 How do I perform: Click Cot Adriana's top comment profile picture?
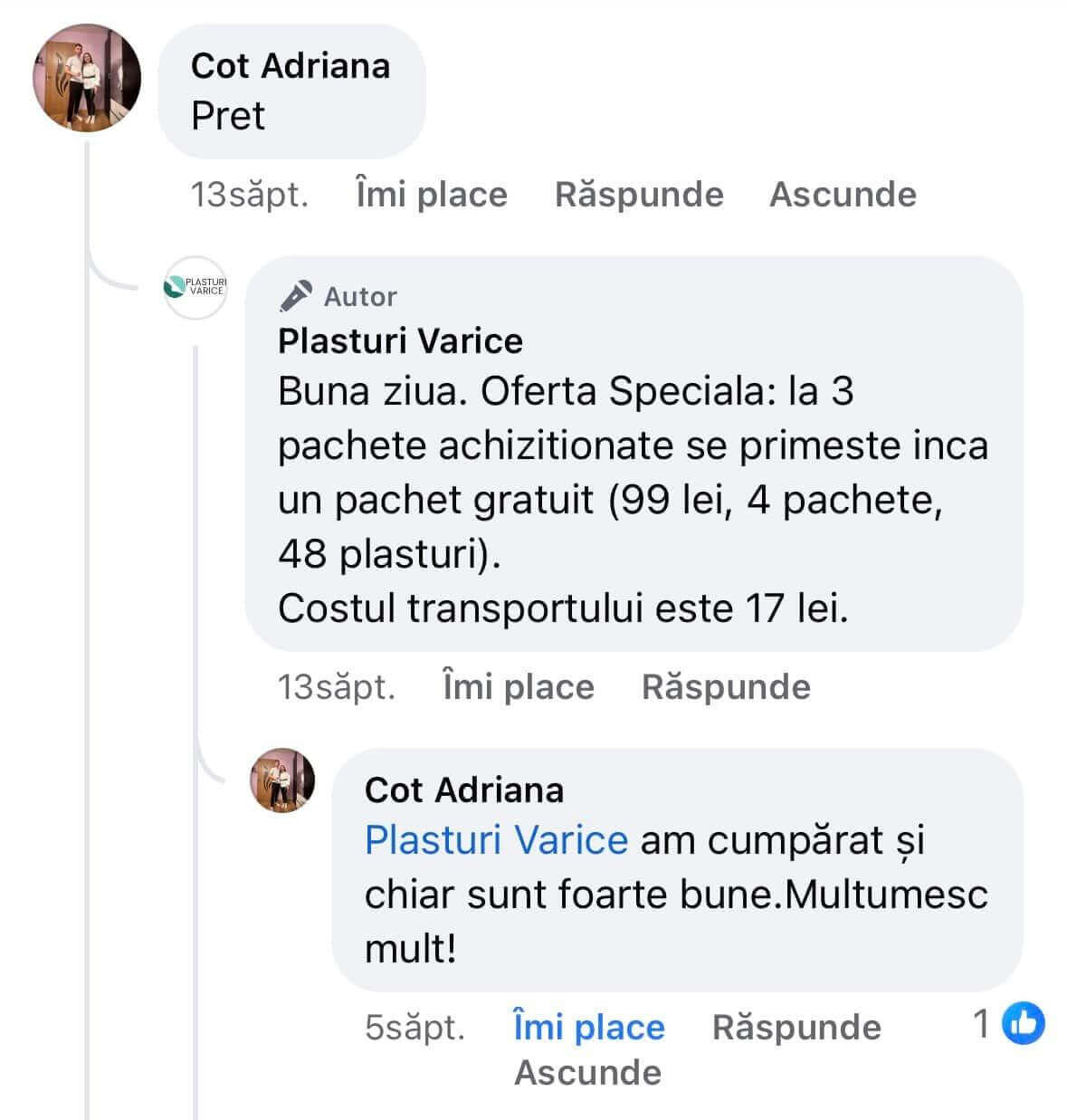tap(87, 78)
